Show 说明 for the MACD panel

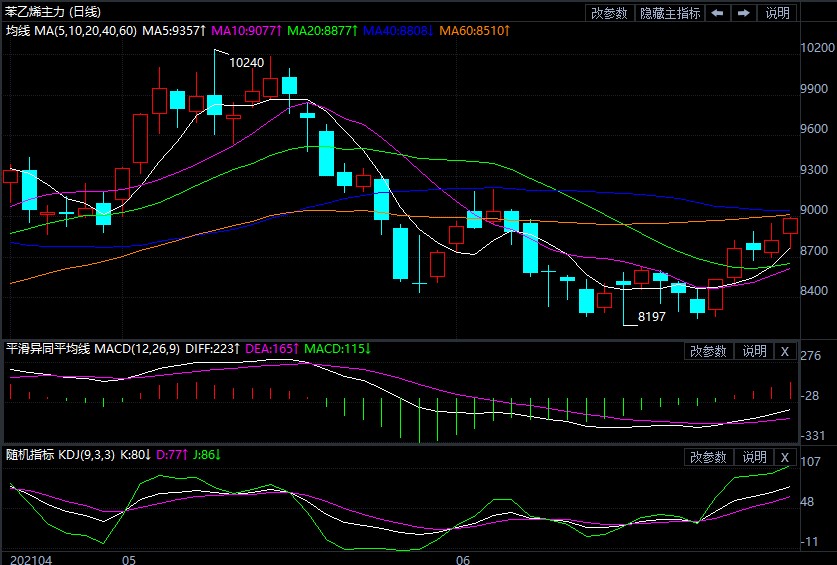pos(753,351)
